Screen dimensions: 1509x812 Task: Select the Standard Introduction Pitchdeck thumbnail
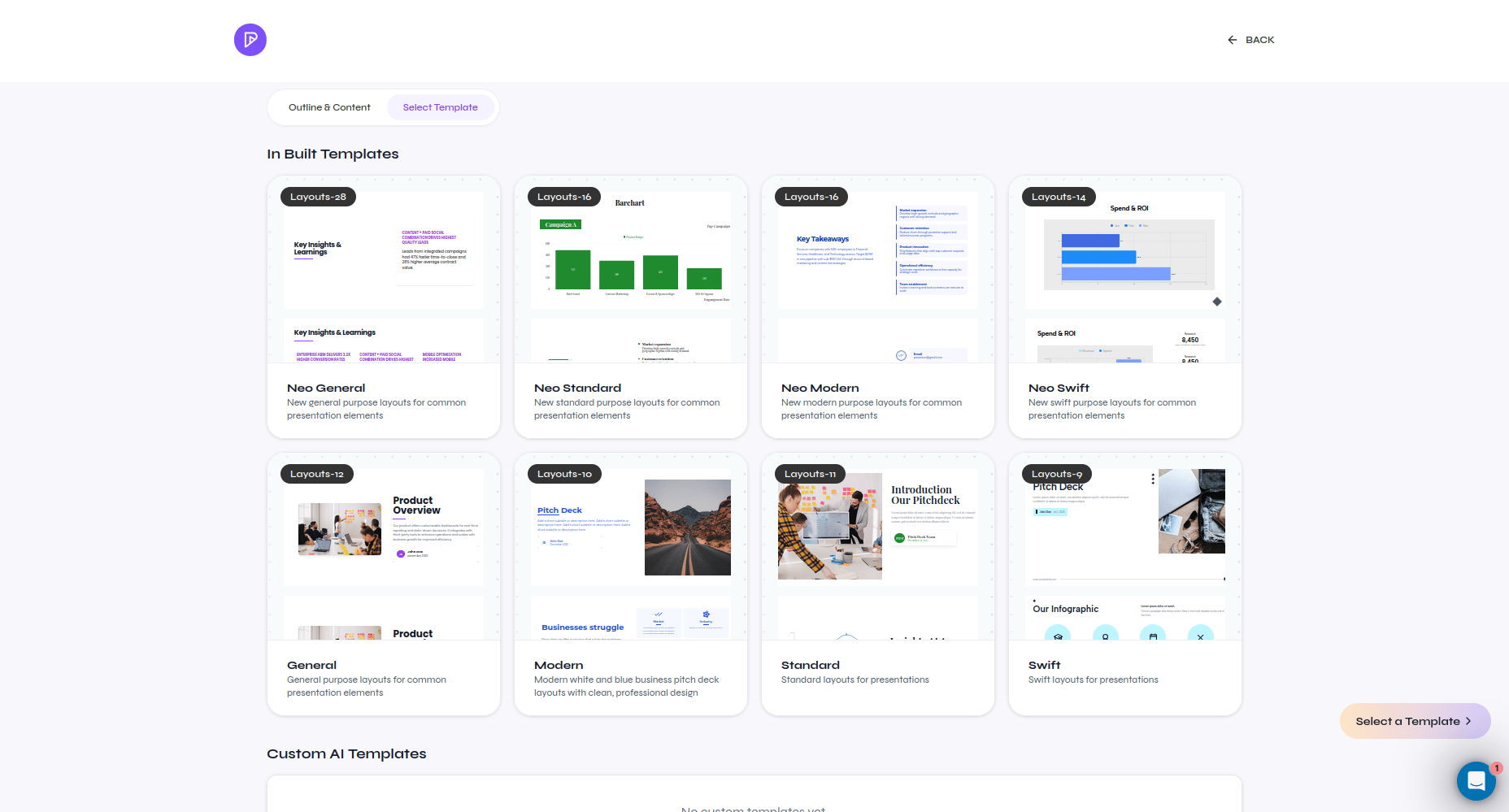878,528
